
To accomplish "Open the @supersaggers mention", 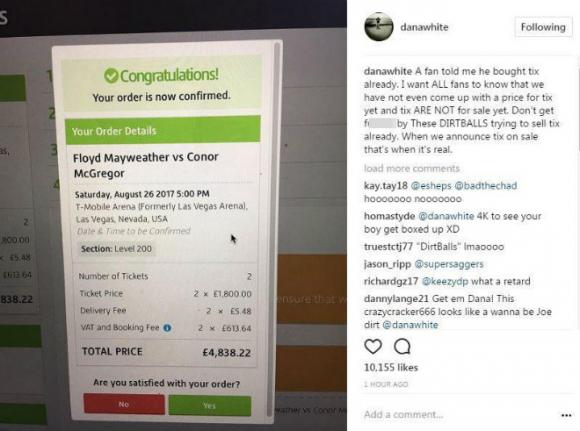I will tap(449, 264).
